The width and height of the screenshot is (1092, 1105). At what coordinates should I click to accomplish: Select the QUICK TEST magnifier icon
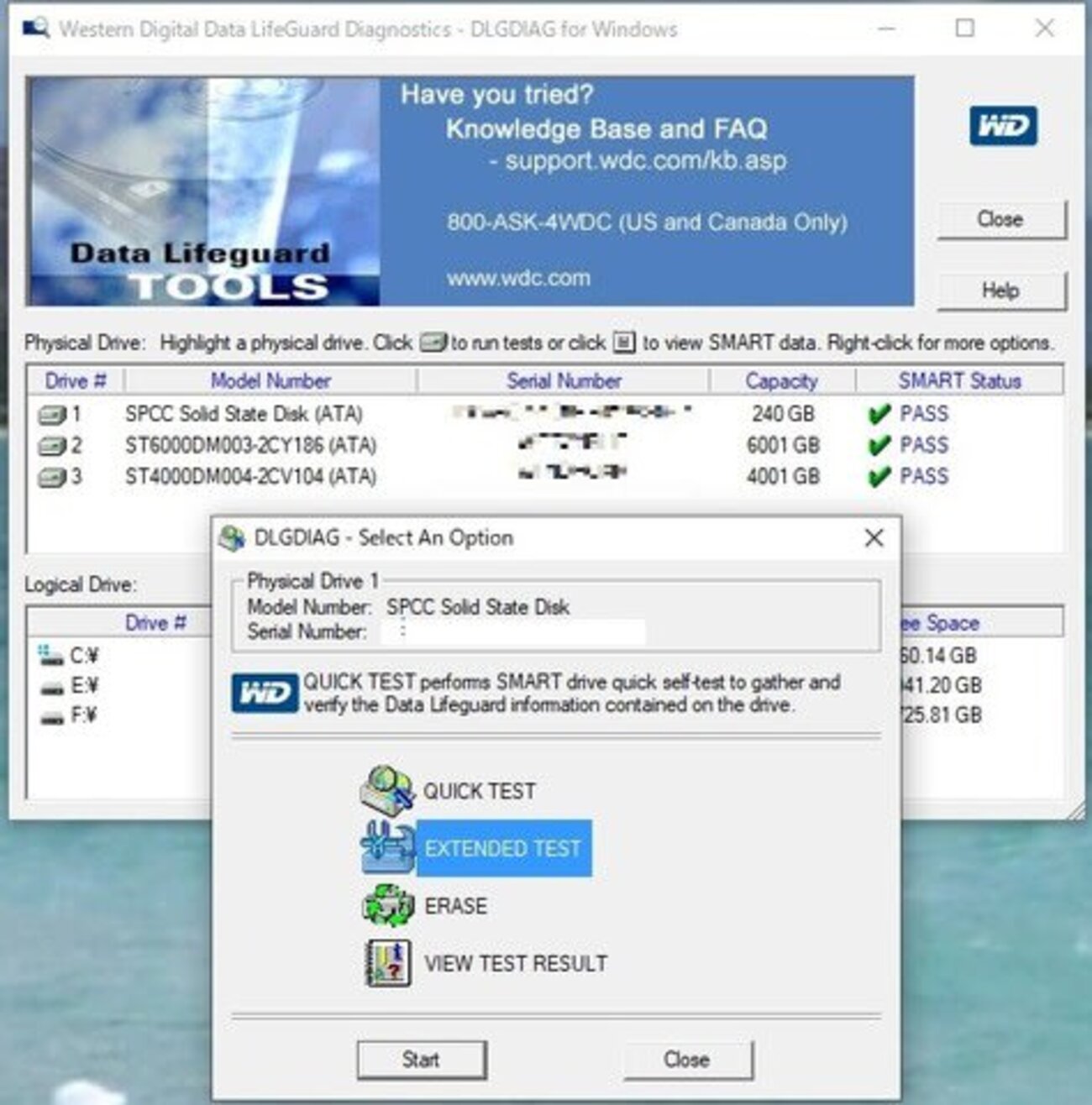click(387, 789)
